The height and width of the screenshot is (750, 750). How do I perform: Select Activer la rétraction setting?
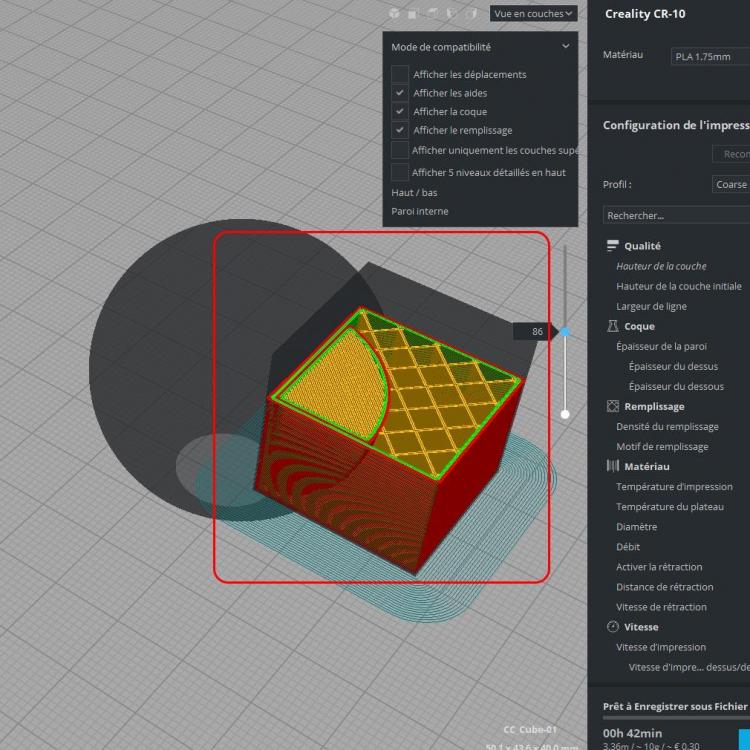(659, 567)
